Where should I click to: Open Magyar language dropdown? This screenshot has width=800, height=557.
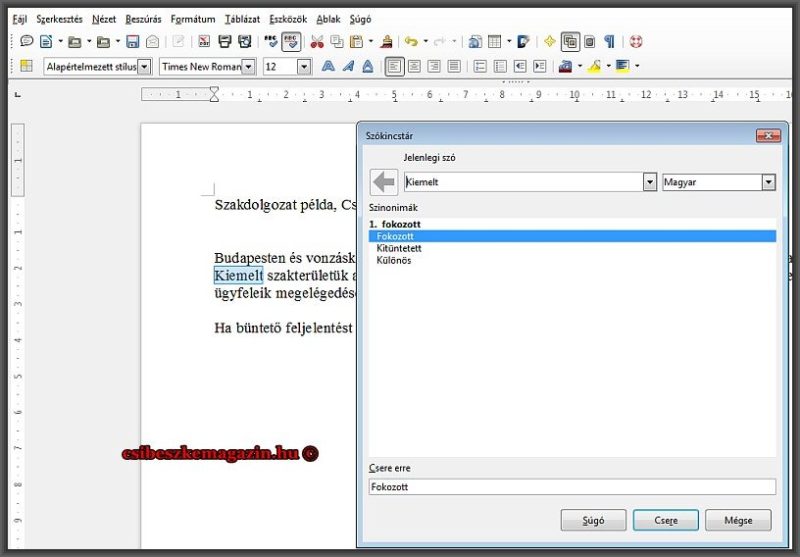(768, 182)
